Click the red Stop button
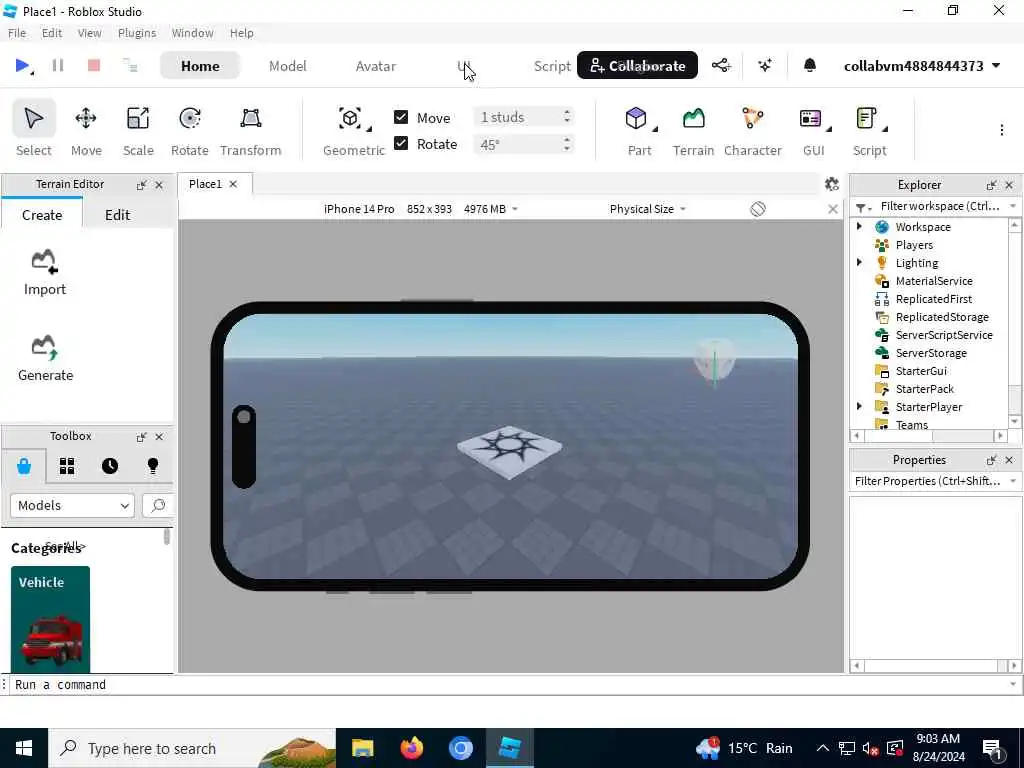1024x768 pixels. tap(94, 65)
